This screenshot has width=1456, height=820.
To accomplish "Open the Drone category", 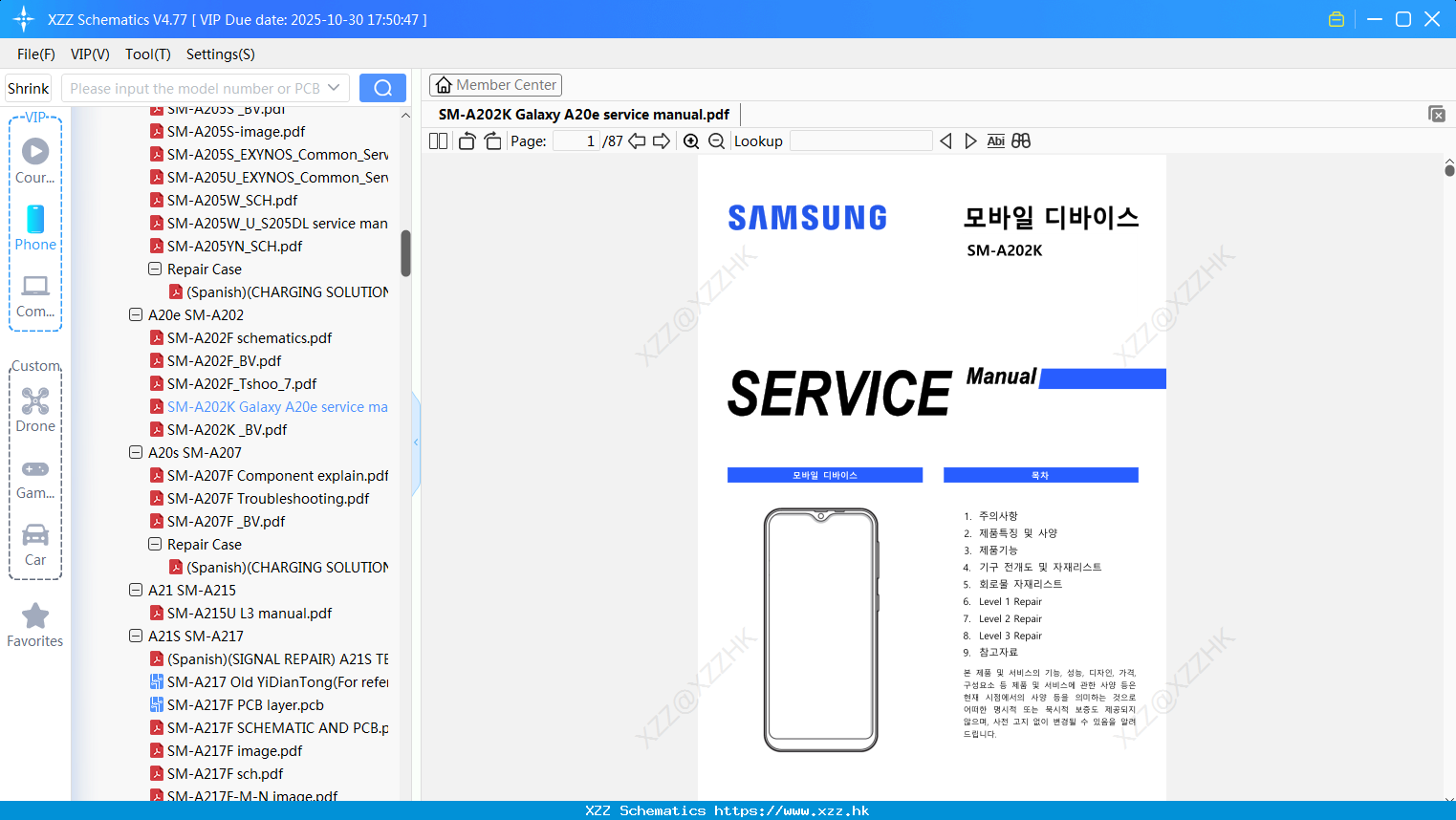I will point(35,410).
